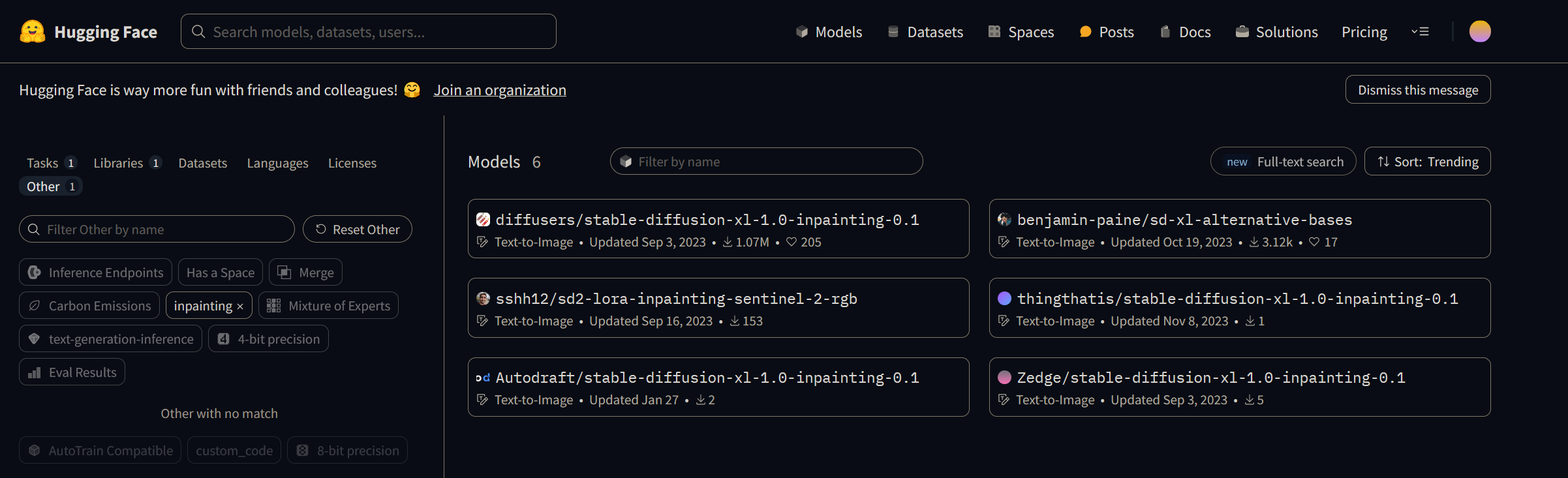This screenshot has height=478, width=1568.
Task: Open the Pricing page link
Action: pyautogui.click(x=1364, y=32)
